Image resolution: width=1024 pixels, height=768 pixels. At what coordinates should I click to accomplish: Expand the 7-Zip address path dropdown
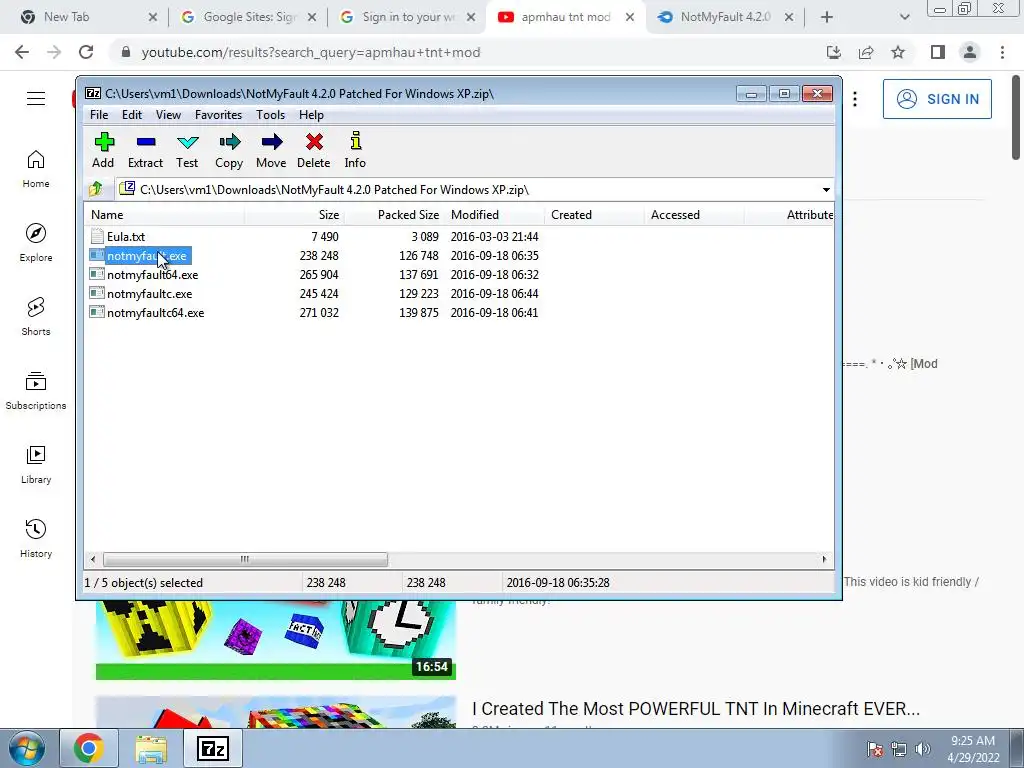pos(825,190)
